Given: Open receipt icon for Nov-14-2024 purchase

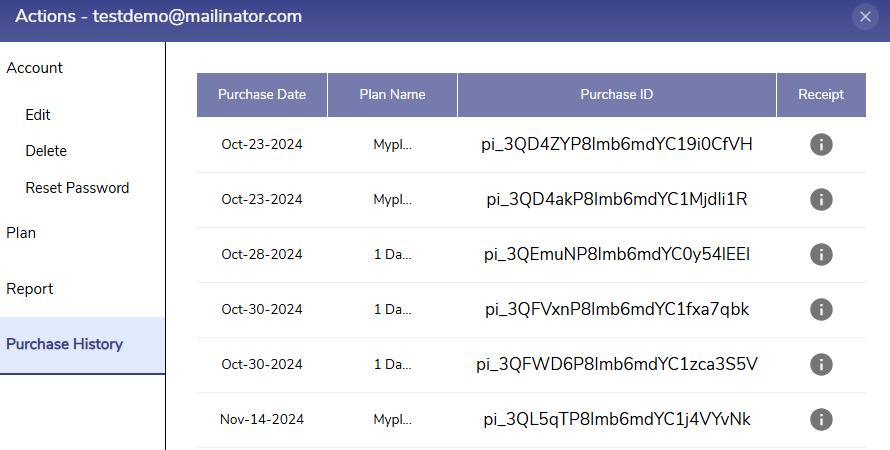Looking at the screenshot, I should (x=821, y=419).
